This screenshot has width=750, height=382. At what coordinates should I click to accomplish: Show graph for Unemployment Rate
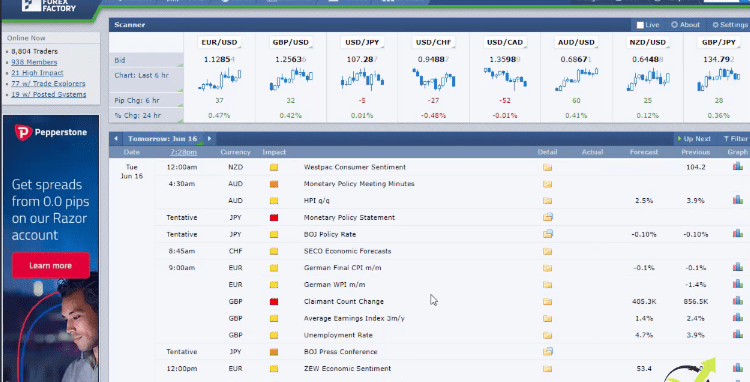point(738,334)
